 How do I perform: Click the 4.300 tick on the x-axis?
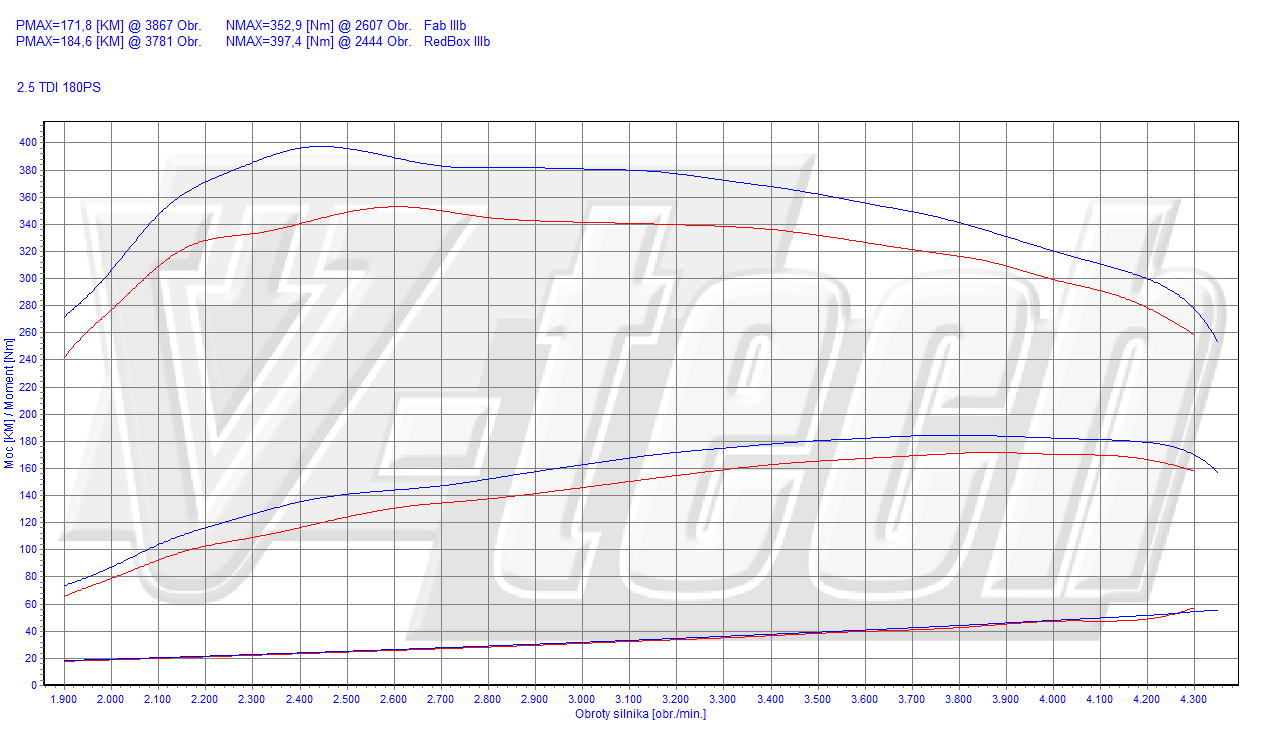tap(1194, 699)
